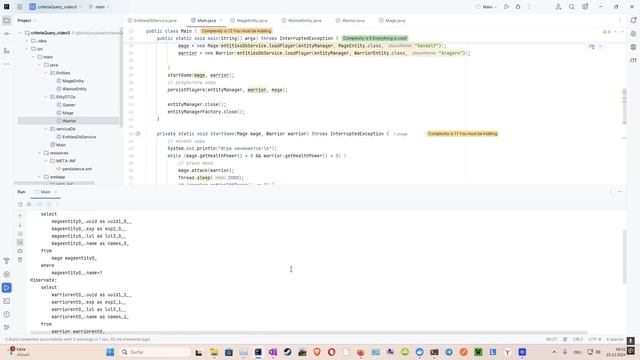This screenshot has width=640, height=360.
Task: Start debugging with the bug icon
Action: [518, 7]
